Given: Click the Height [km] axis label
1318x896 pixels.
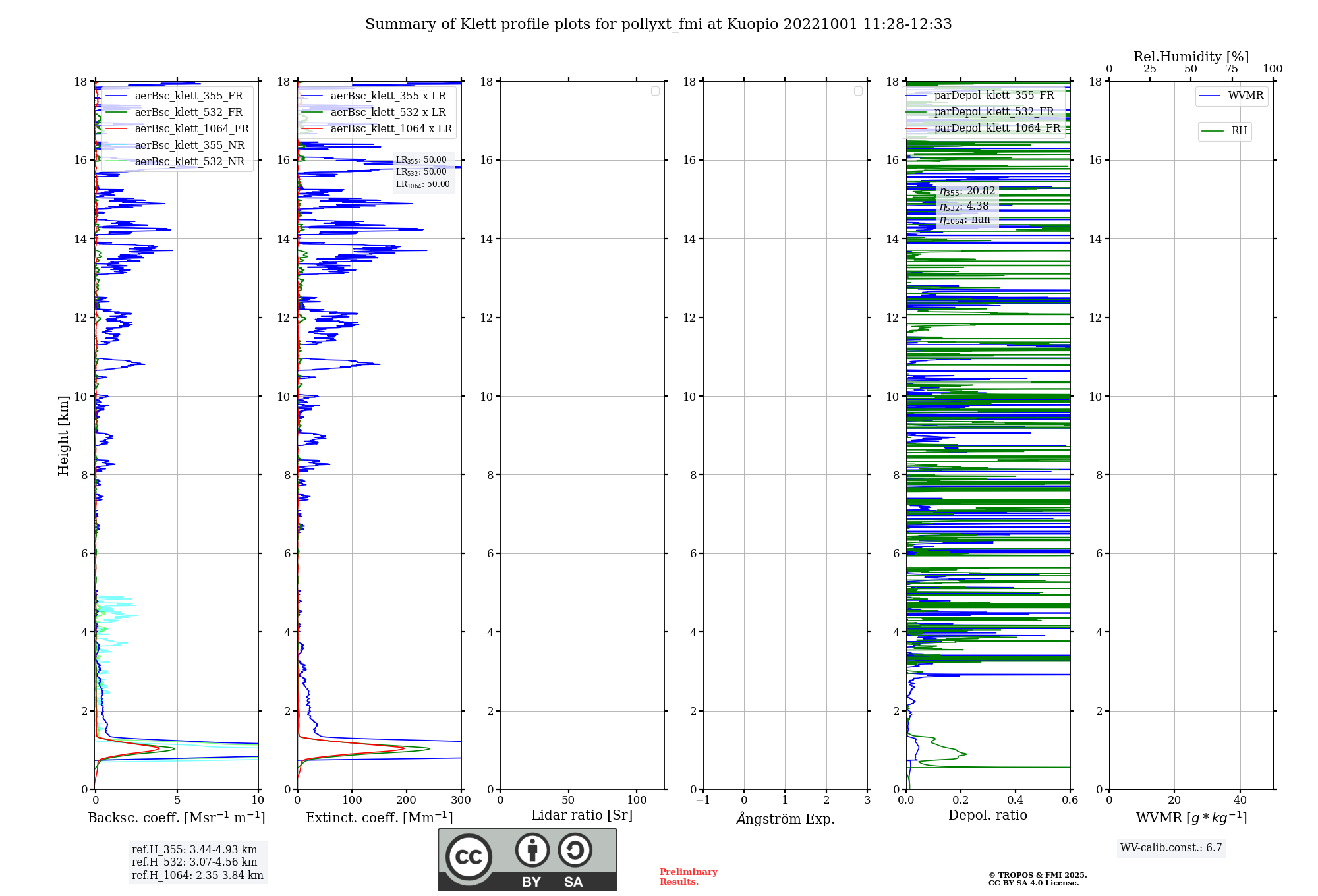Looking at the screenshot, I should [63, 435].
